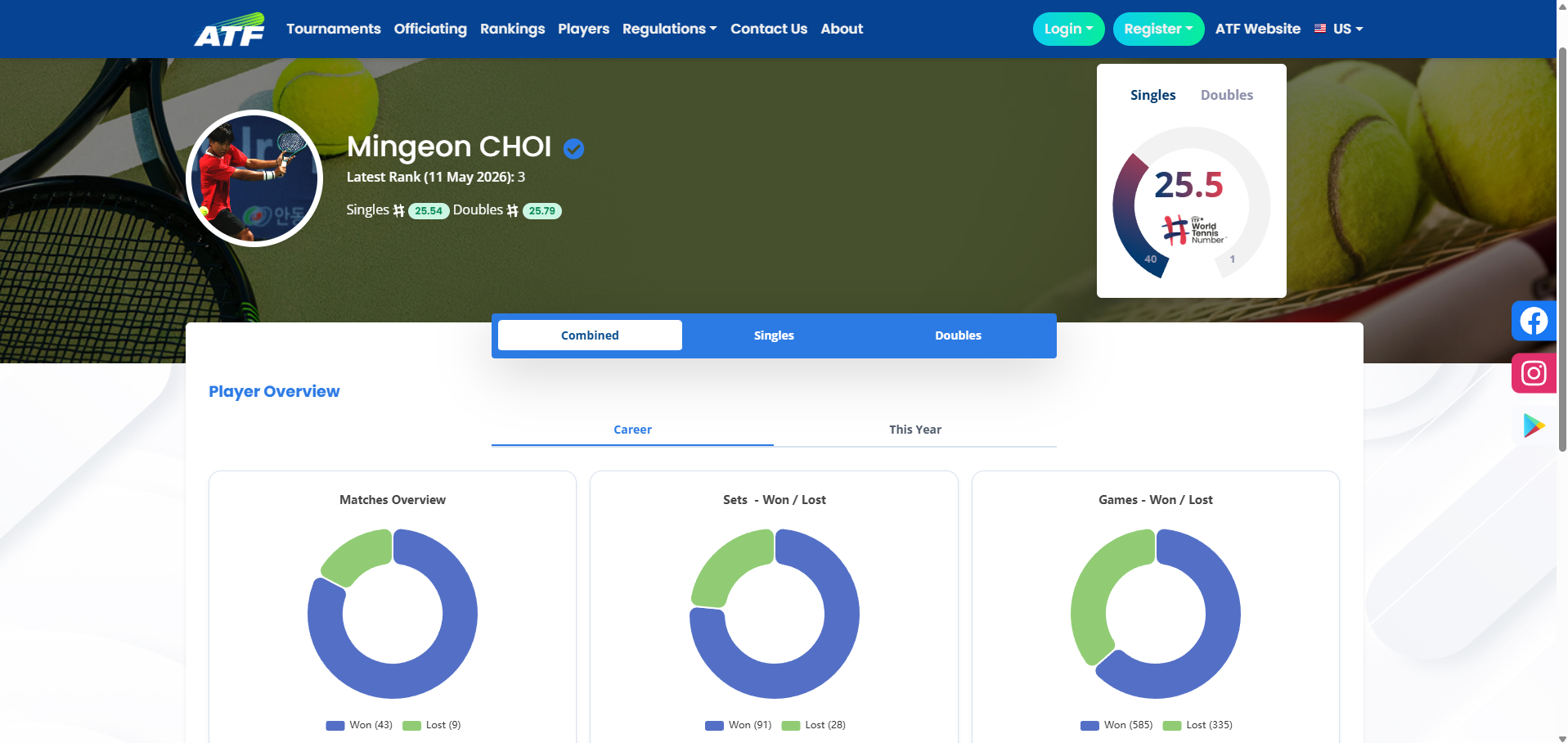The image size is (1568, 743).
Task: Expand the Regulations menu
Action: 669,29
